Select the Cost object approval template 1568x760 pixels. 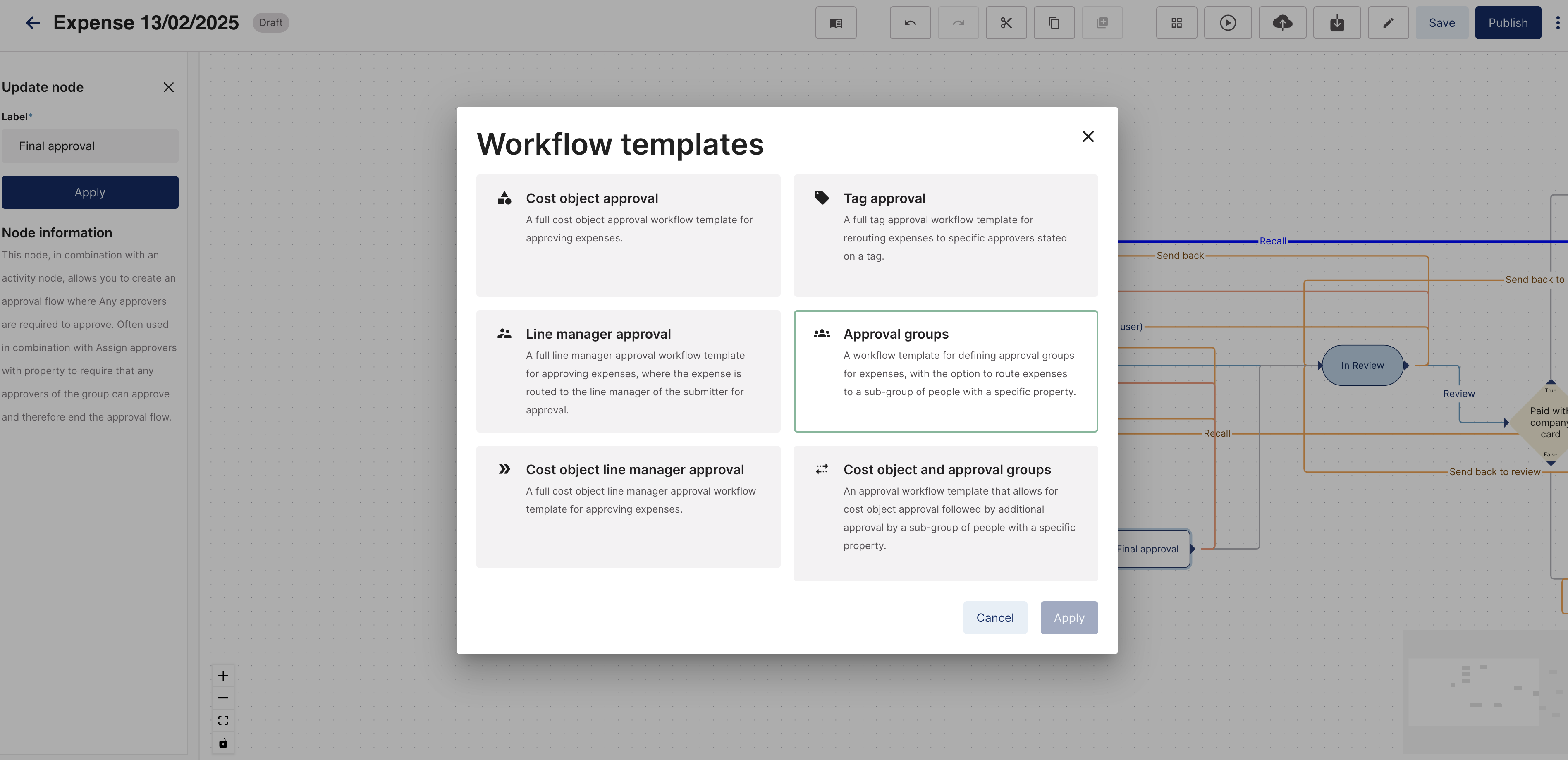point(628,236)
